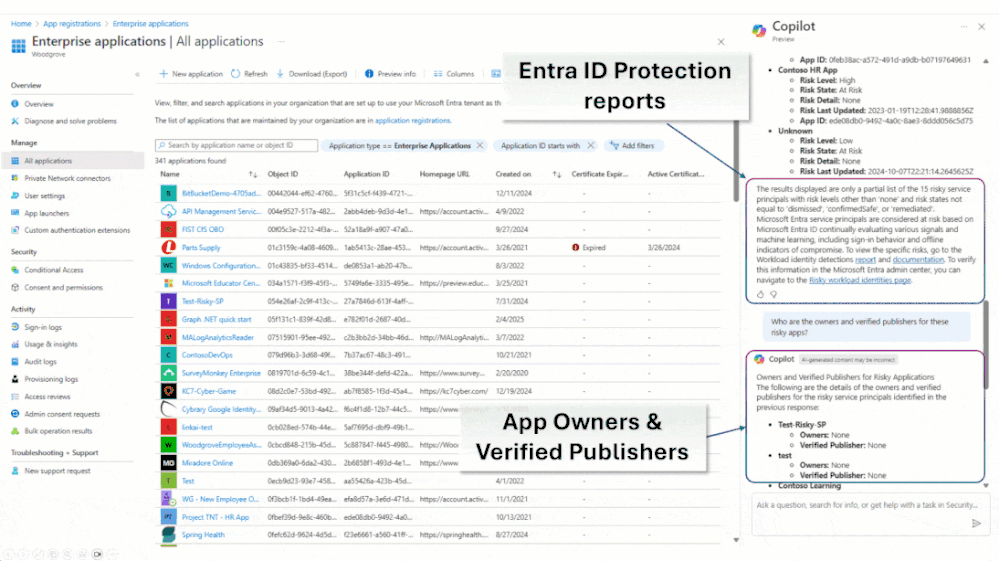Open the Risky workload identities page link
999x561 pixels.
point(859,280)
